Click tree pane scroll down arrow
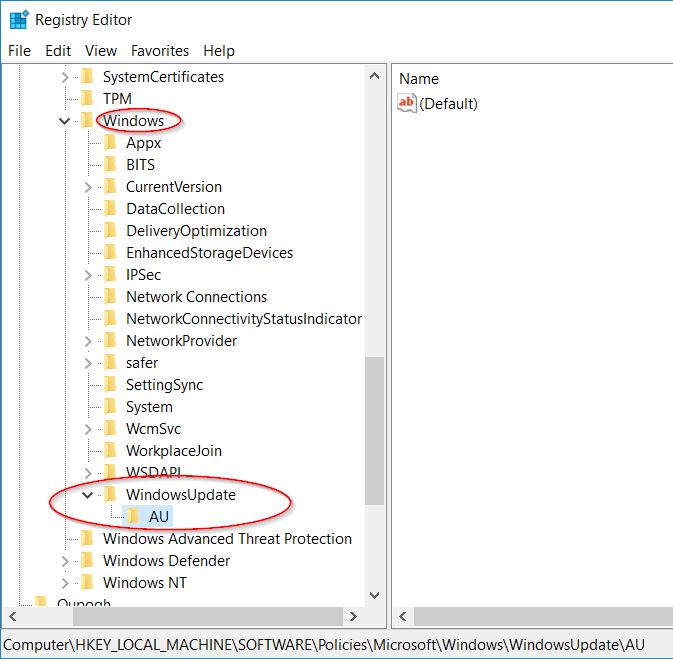Screen dimensions: 673x659 pos(374,595)
